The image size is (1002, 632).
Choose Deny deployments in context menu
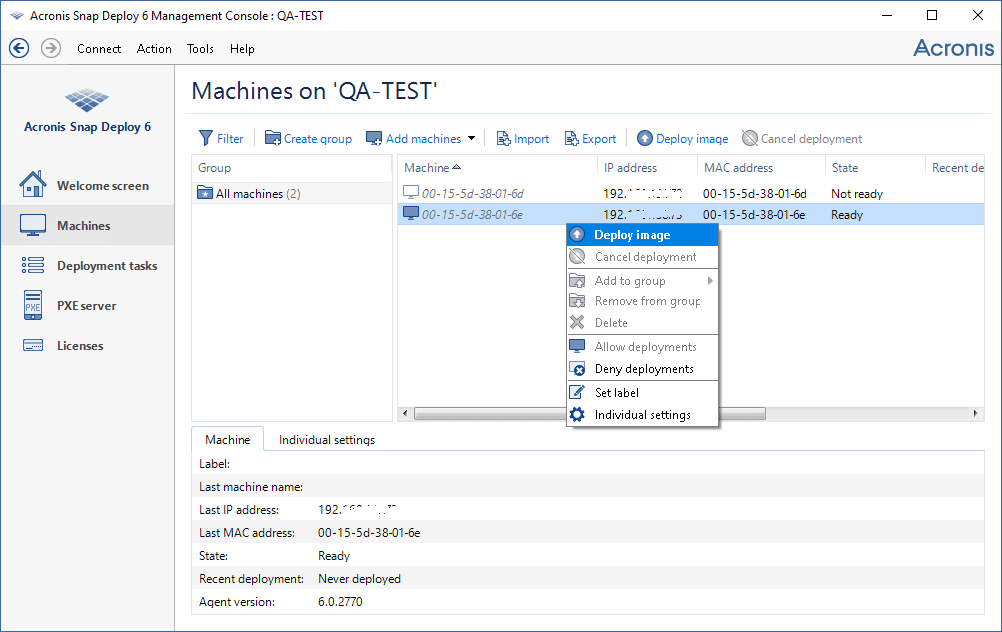pyautogui.click(x=643, y=369)
